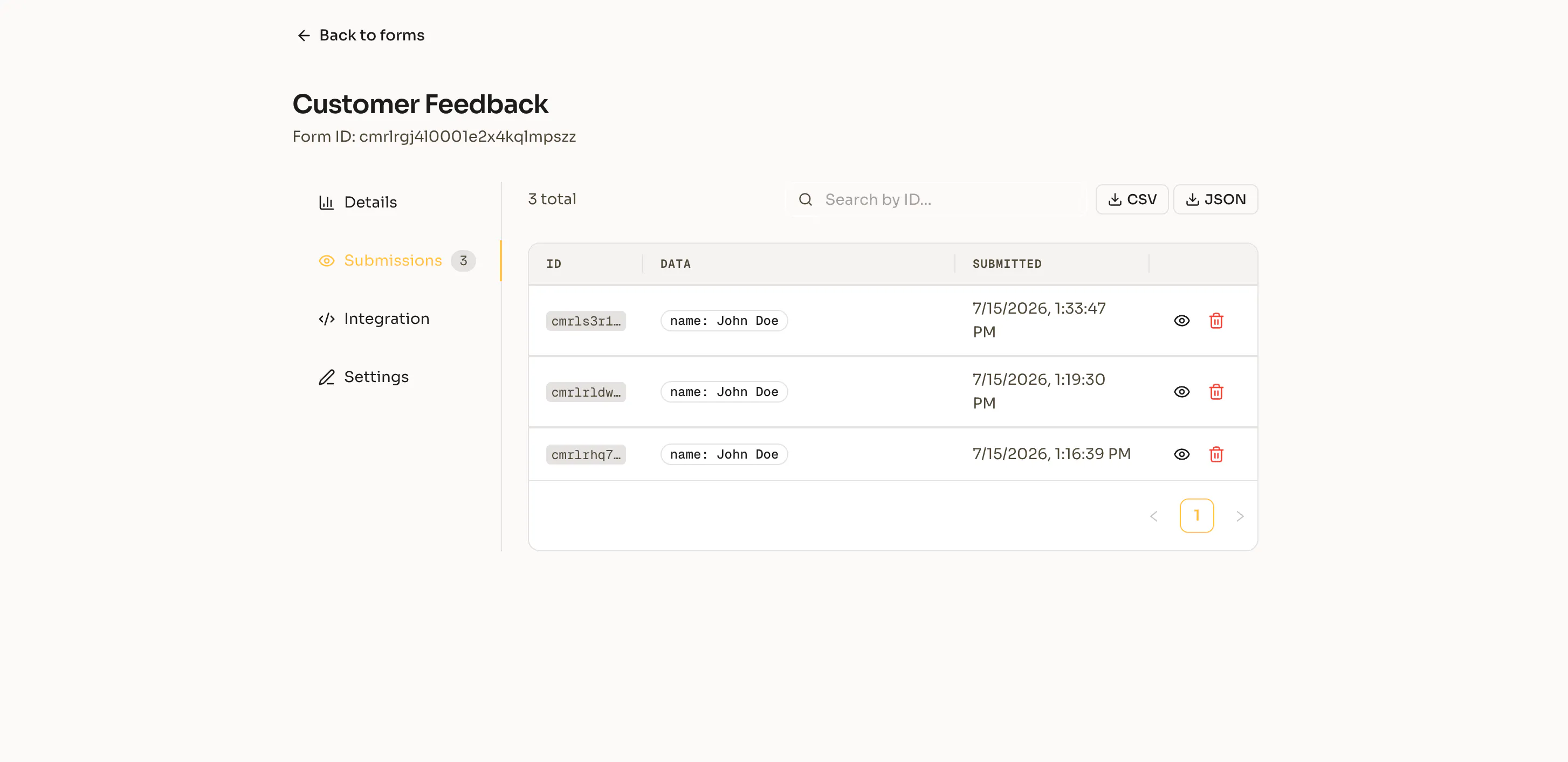The width and height of the screenshot is (1568, 762).
Task: Click the Form ID text
Action: pyautogui.click(x=434, y=137)
